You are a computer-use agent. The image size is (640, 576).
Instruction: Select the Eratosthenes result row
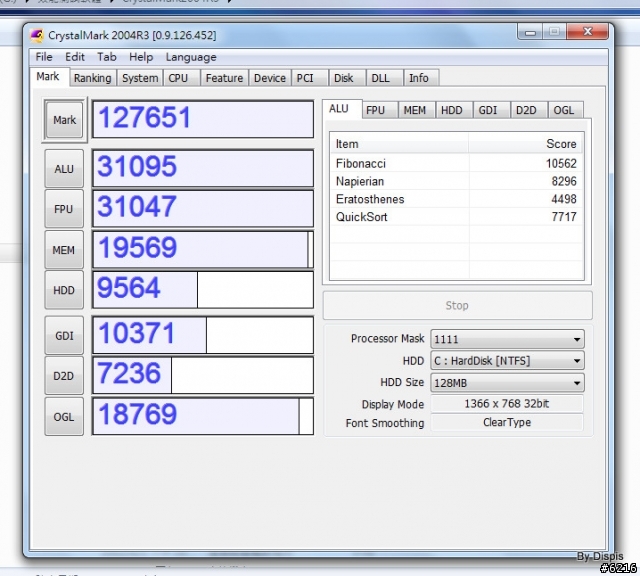tap(456, 199)
